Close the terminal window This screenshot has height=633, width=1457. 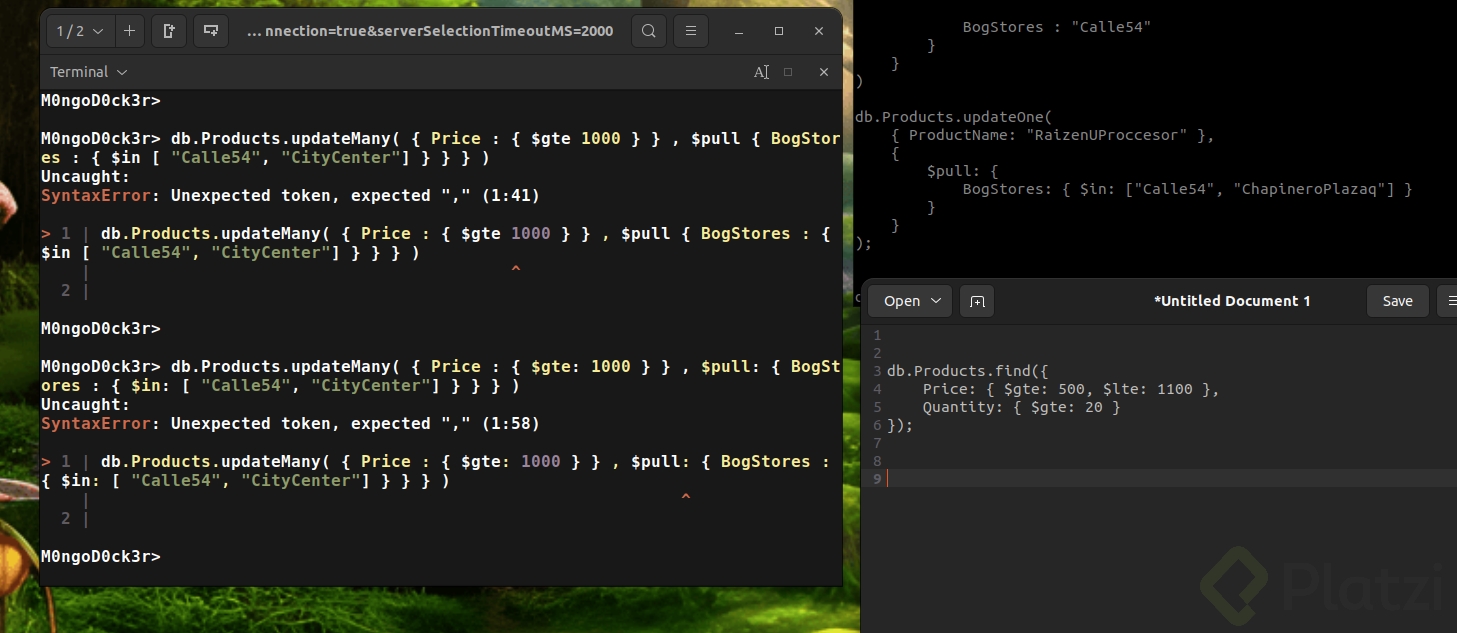point(819,32)
